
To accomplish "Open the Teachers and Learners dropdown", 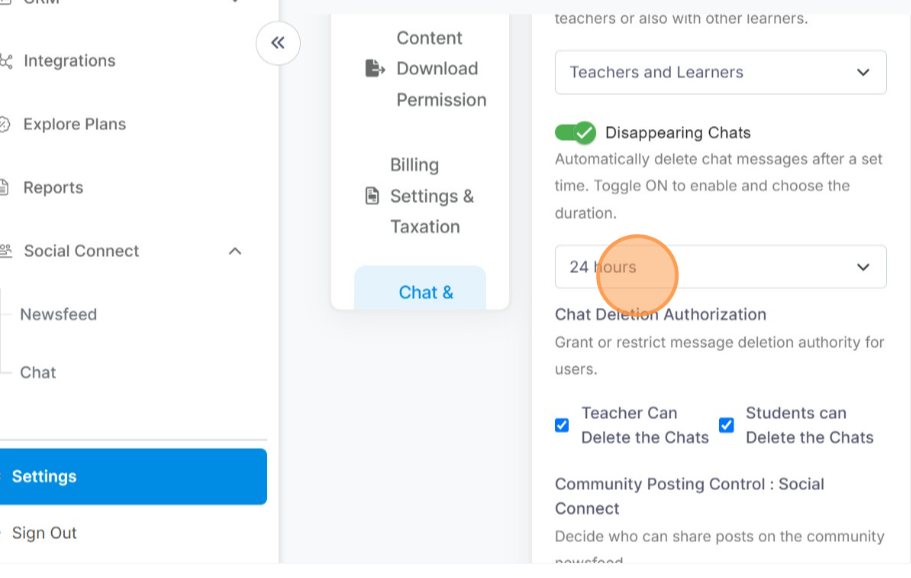I will [720, 72].
